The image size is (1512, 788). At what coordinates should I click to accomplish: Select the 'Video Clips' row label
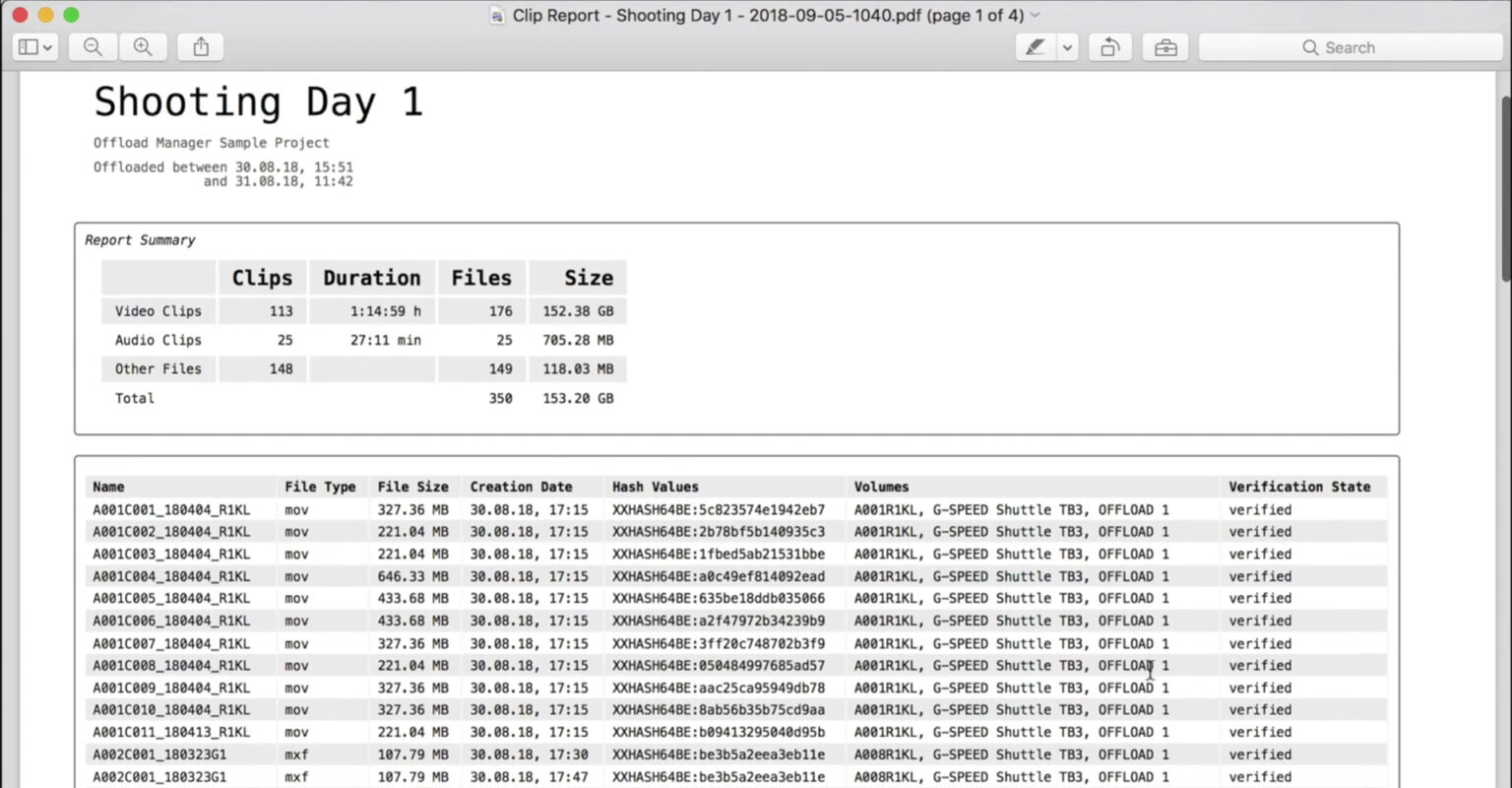click(x=157, y=311)
